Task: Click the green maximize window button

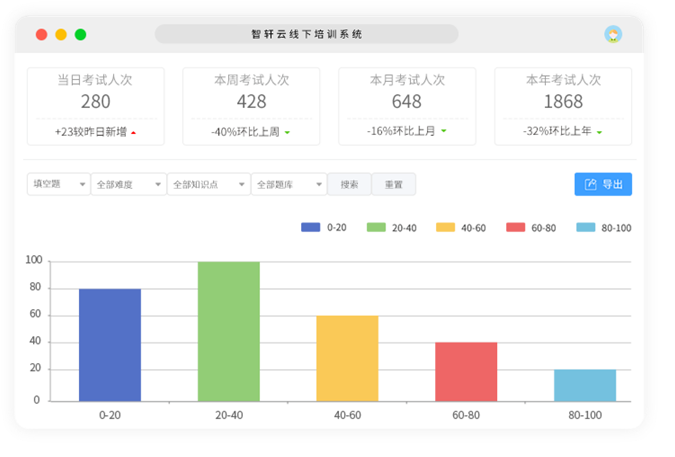Action: (x=81, y=34)
